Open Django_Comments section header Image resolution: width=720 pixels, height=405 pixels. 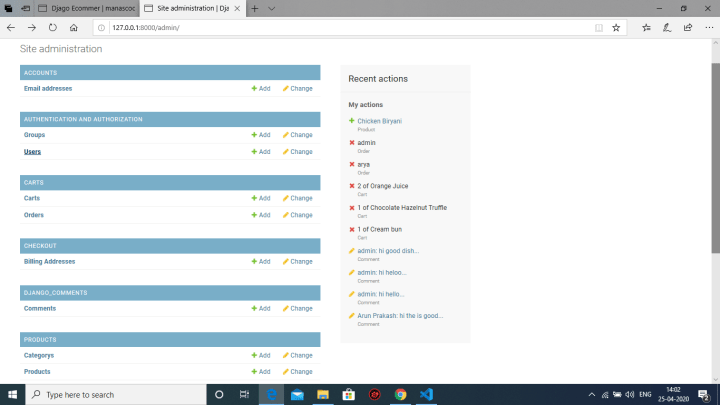tap(55, 293)
